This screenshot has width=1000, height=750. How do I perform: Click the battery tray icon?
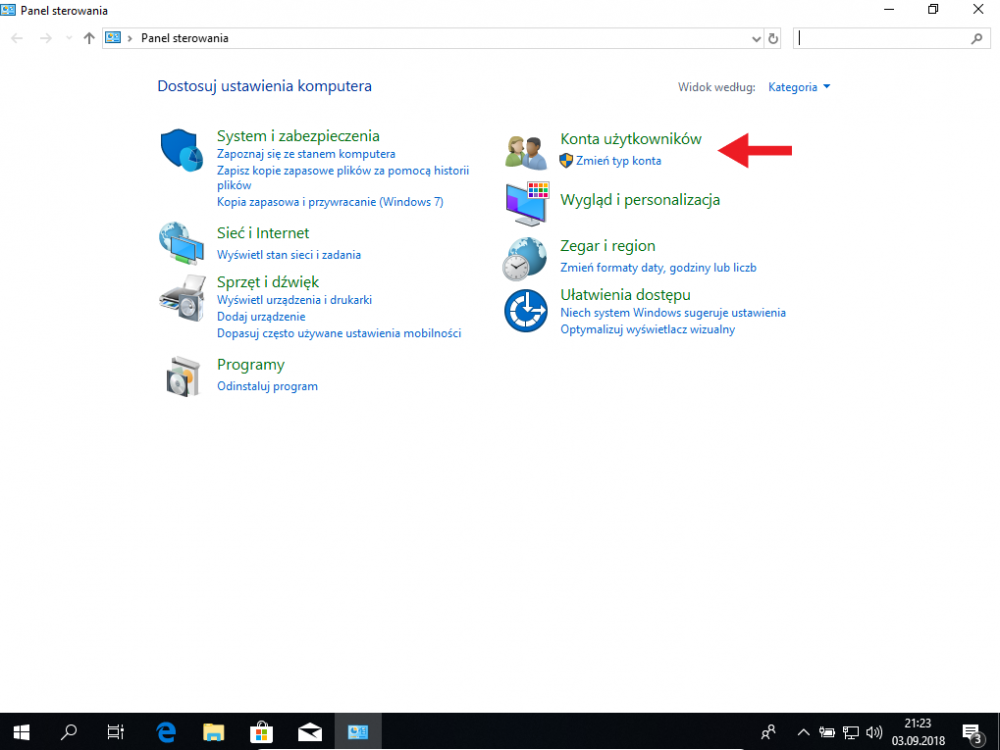point(827,732)
